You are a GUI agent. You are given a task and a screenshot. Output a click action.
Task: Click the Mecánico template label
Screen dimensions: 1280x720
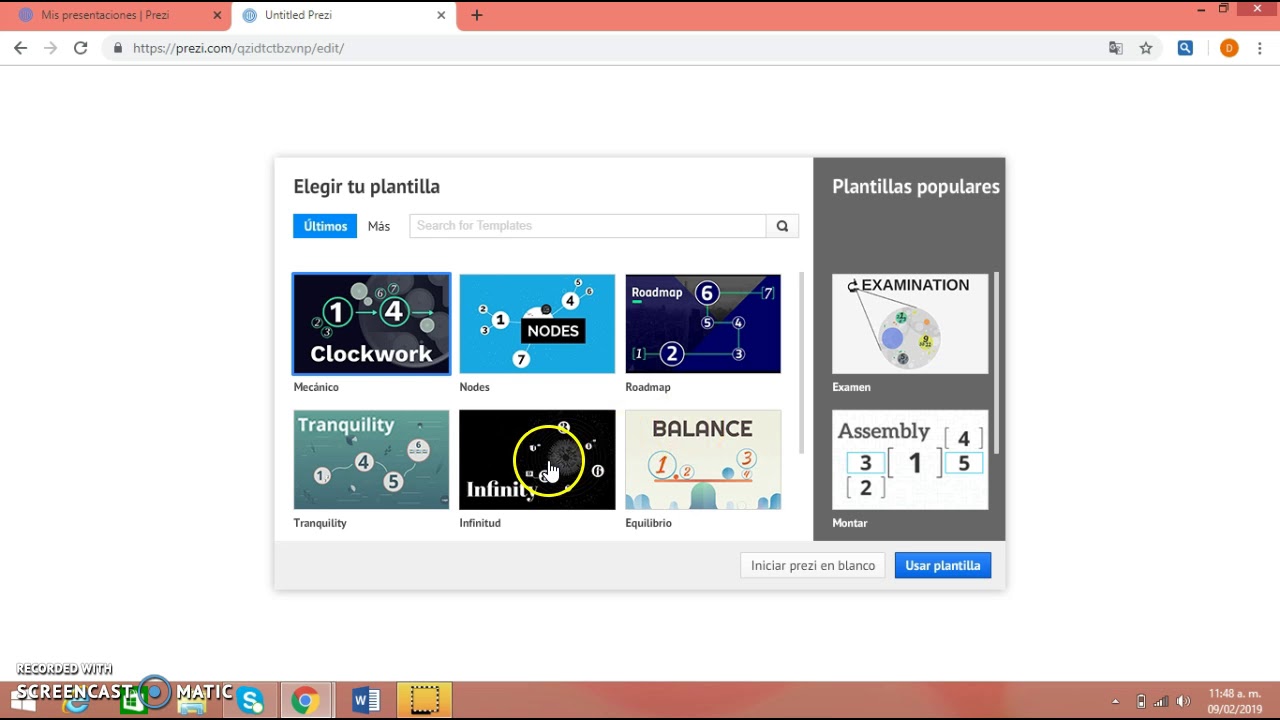(x=316, y=387)
